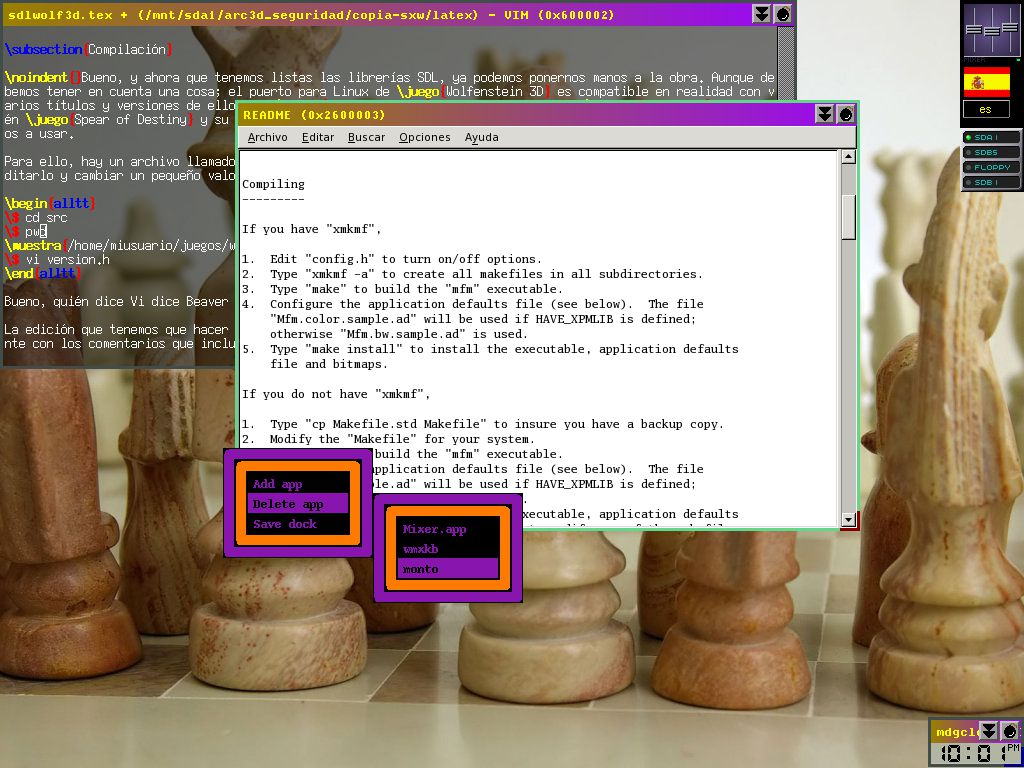Screen dimensions: 1024x768
Task: Click the double-arrow shade button on VIM titlebar
Action: click(x=761, y=14)
